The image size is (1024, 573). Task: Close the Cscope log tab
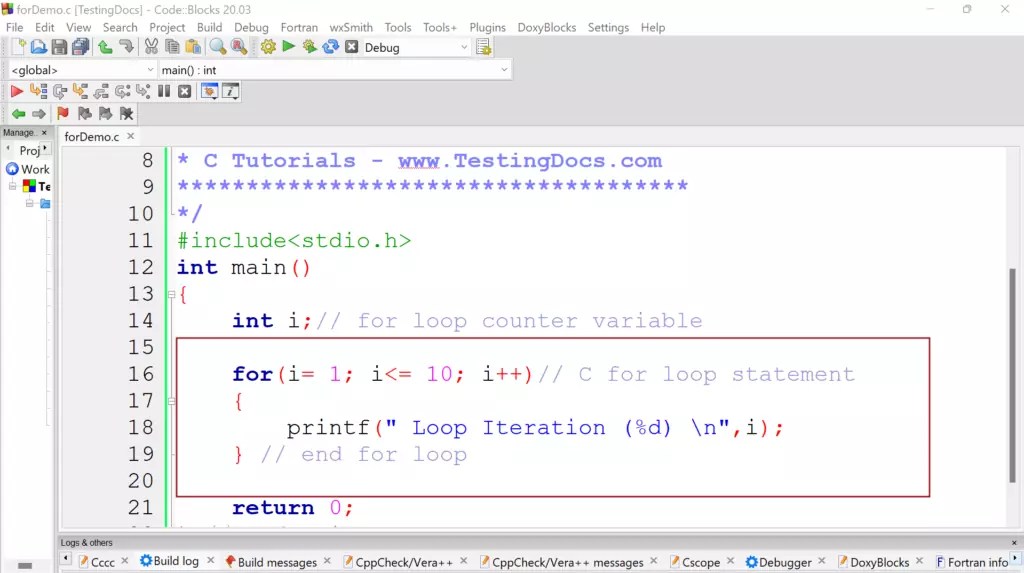coord(730,561)
